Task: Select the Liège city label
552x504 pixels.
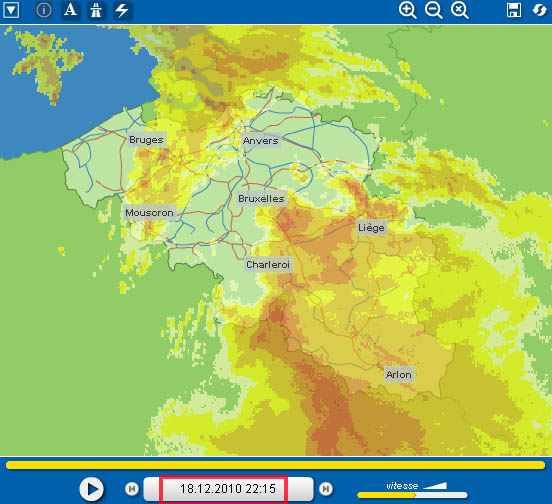Action: [371, 228]
